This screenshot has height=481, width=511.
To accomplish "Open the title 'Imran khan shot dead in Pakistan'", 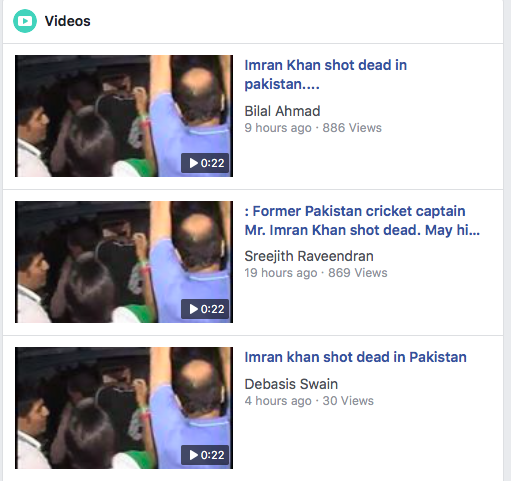I will [x=355, y=357].
